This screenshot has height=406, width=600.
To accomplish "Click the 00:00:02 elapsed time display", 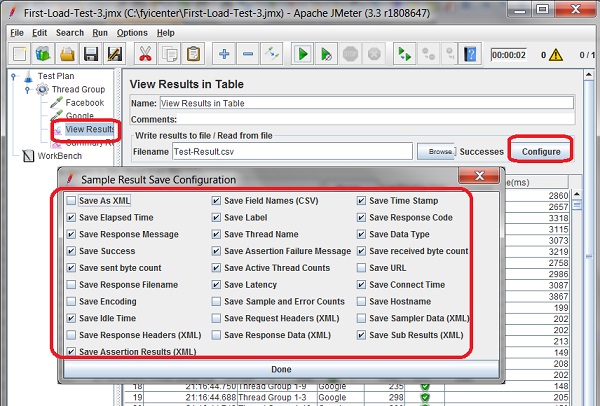I will (x=509, y=55).
